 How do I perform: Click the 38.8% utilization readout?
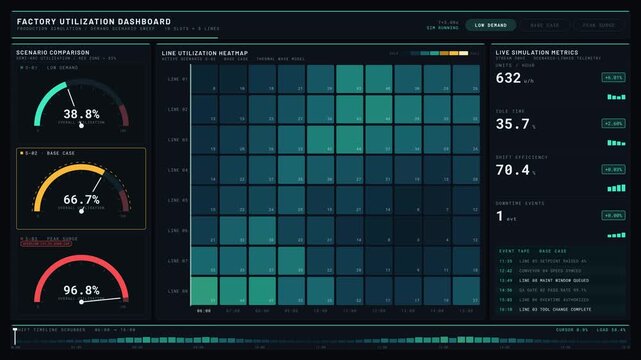click(x=81, y=114)
